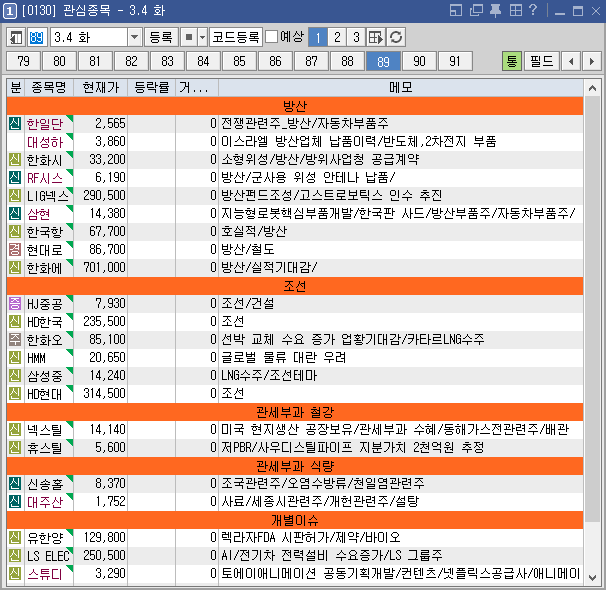Image resolution: width=606 pixels, height=590 pixels.
Task: Select page 3 toggle button
Action: (356, 37)
